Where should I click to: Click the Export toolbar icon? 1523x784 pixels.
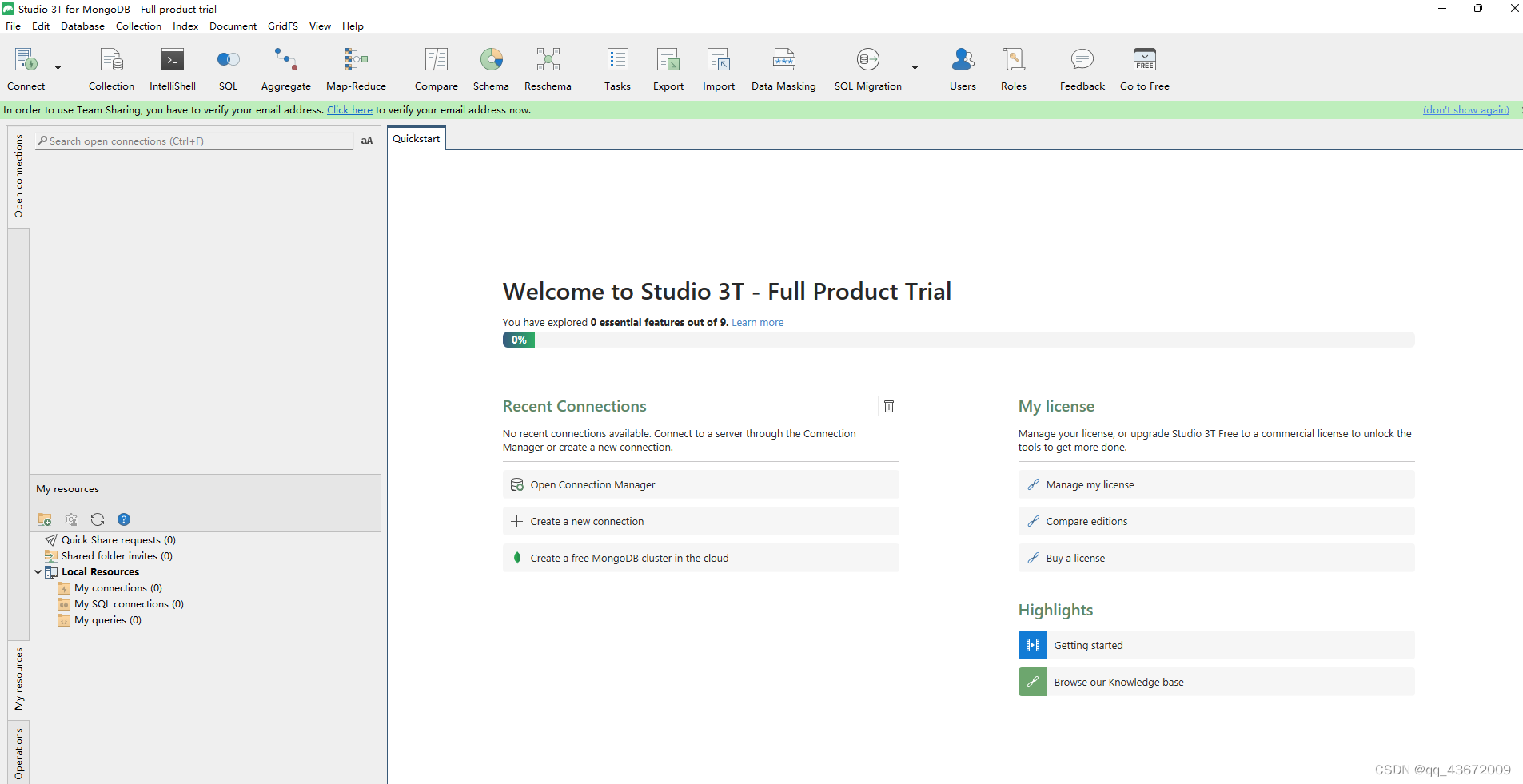(668, 68)
